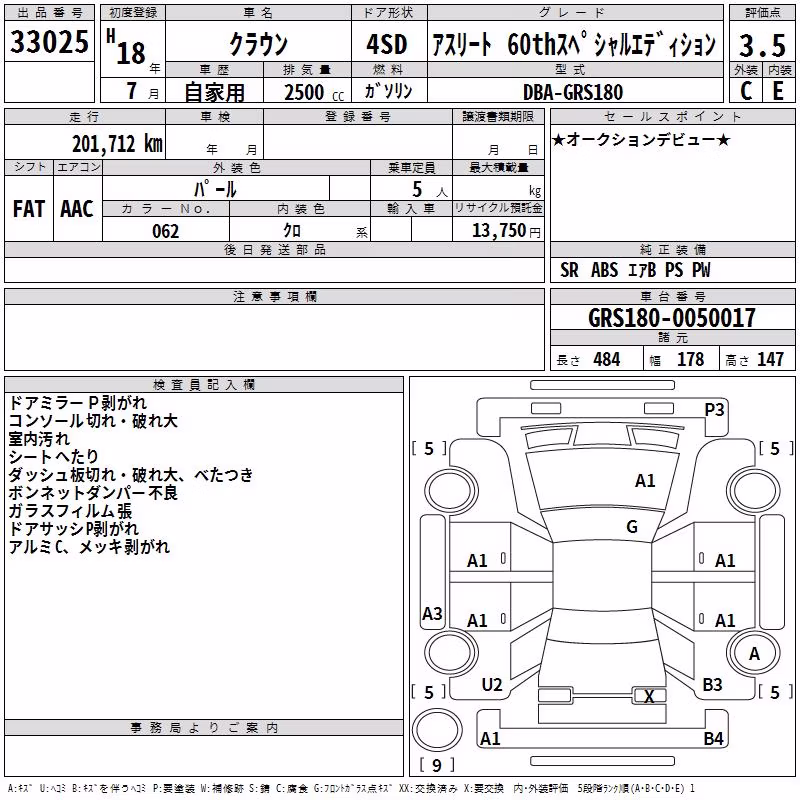The image size is (800, 800).
Task: Click the color number 062
Action: pyautogui.click(x=166, y=231)
